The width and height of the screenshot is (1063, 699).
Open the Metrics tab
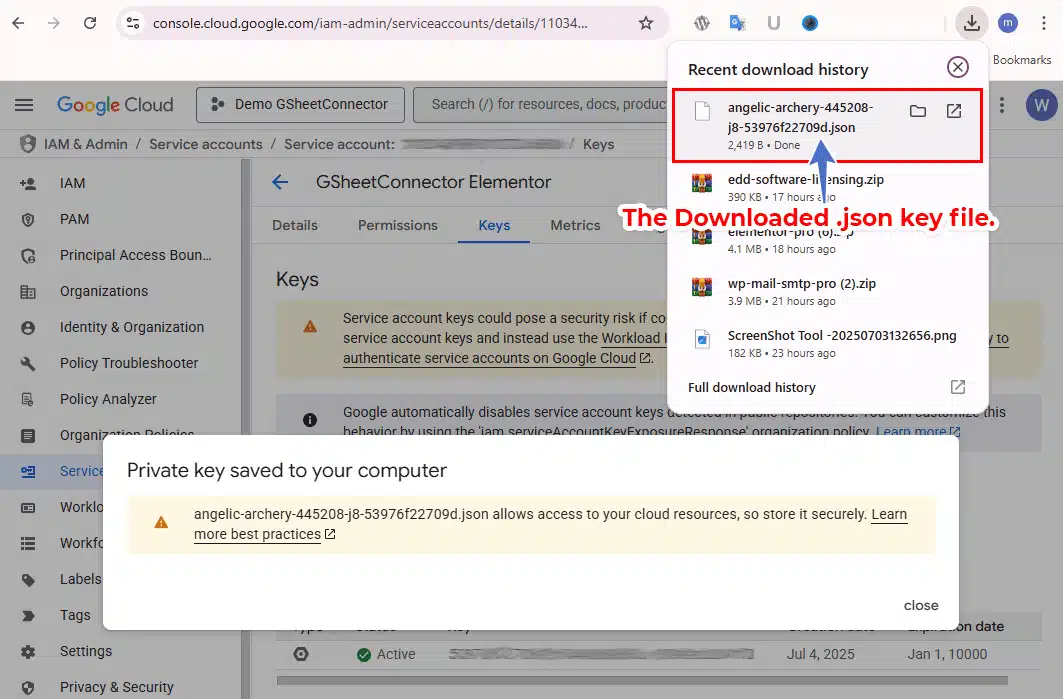click(575, 225)
